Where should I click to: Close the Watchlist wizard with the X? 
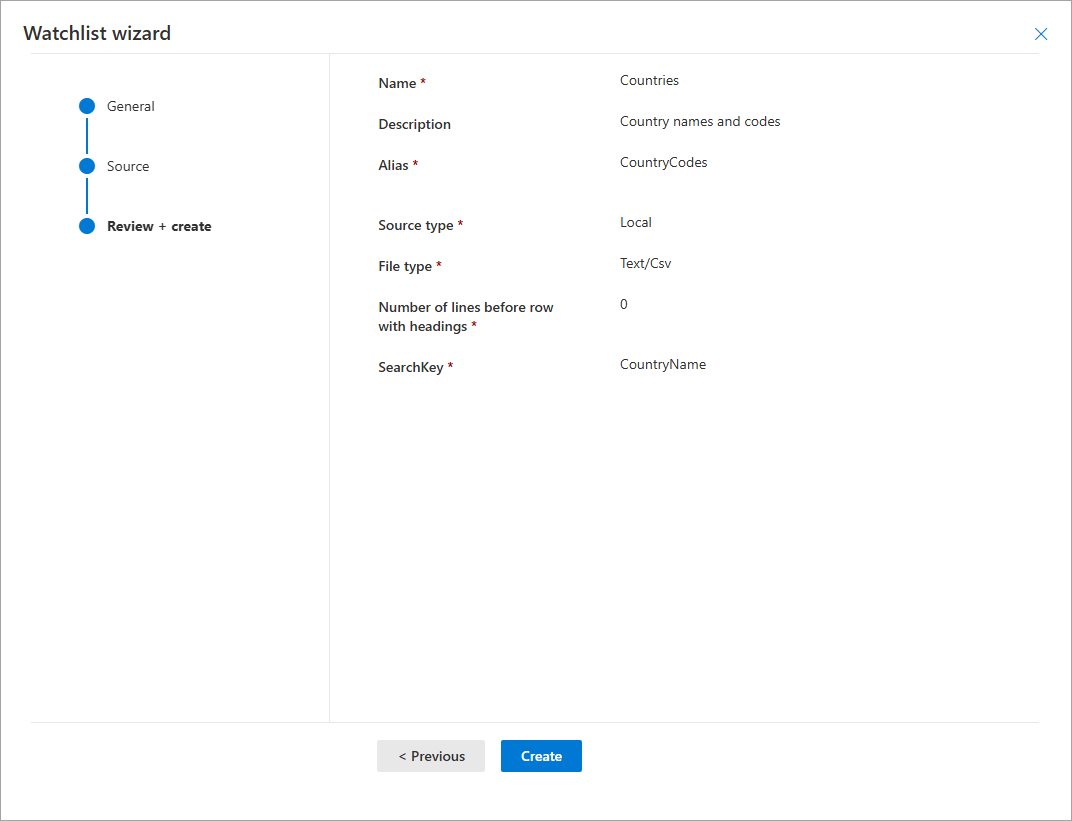point(1040,33)
